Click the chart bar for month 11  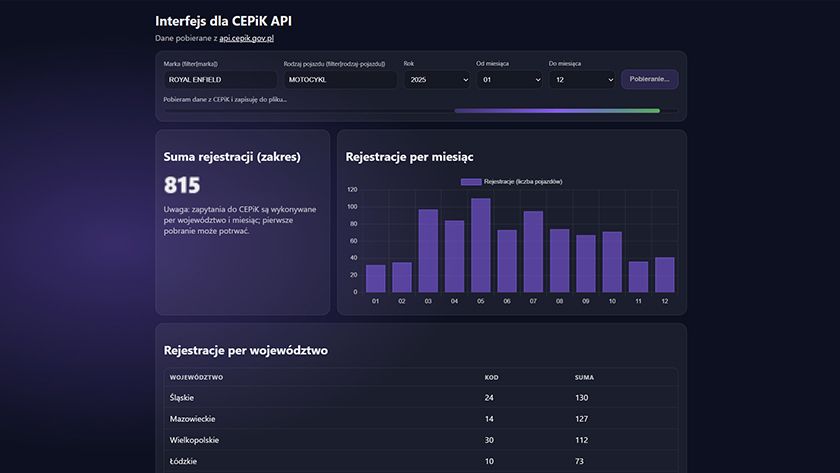[638, 277]
